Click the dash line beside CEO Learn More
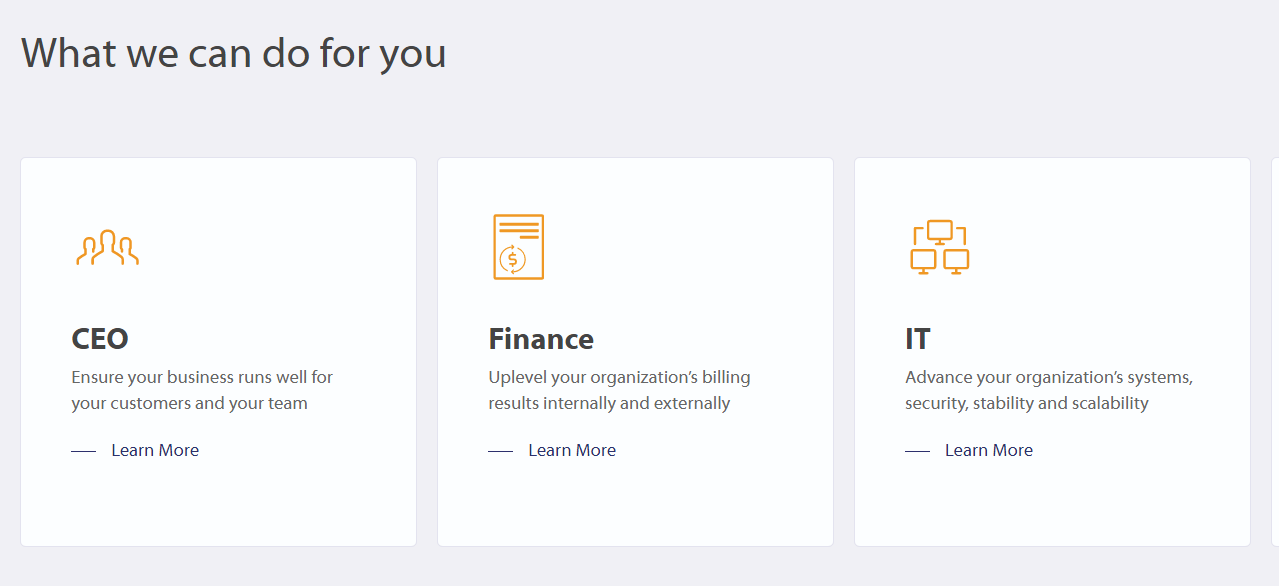Image resolution: width=1279 pixels, height=586 pixels. (84, 451)
